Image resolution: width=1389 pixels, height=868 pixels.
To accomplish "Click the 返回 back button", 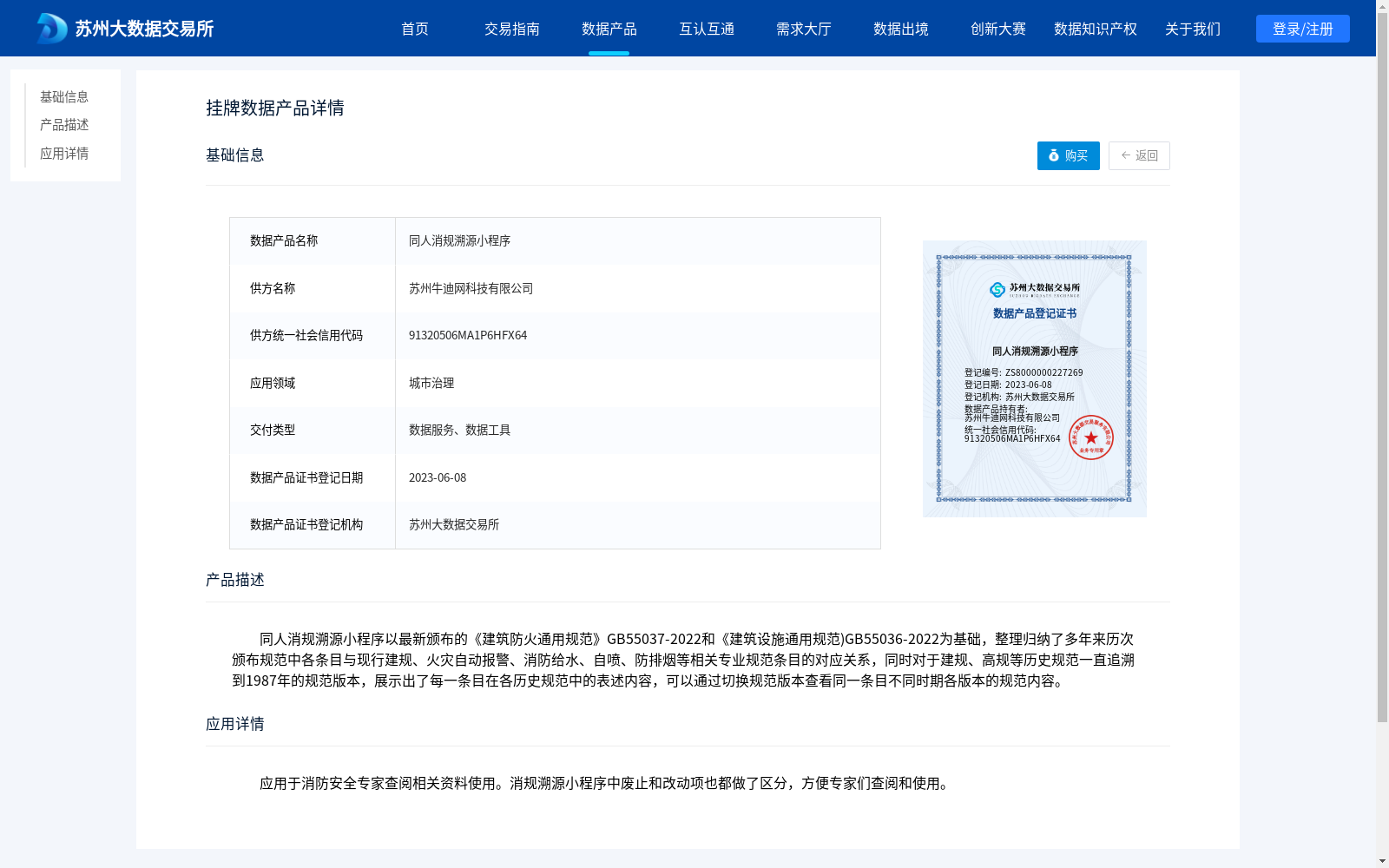I will pos(1139,155).
